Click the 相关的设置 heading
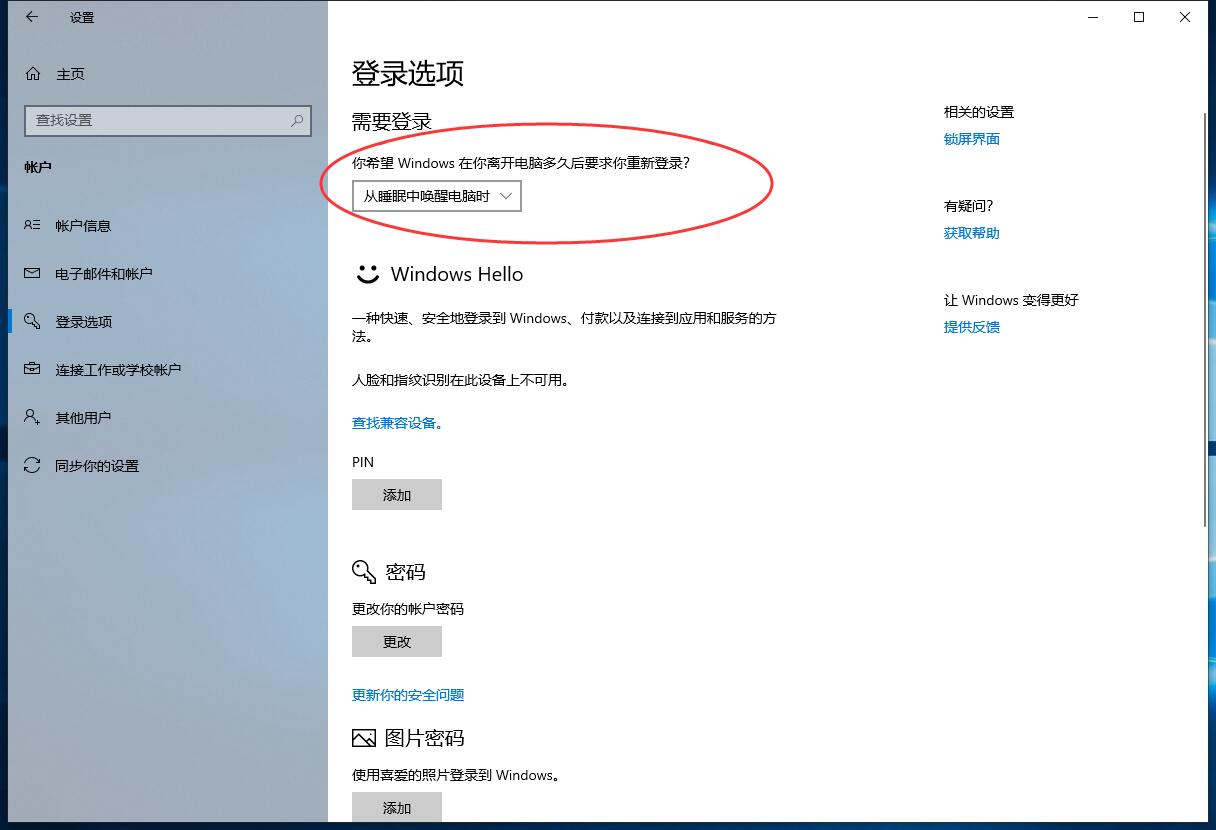This screenshot has height=830, width=1216. 979,112
